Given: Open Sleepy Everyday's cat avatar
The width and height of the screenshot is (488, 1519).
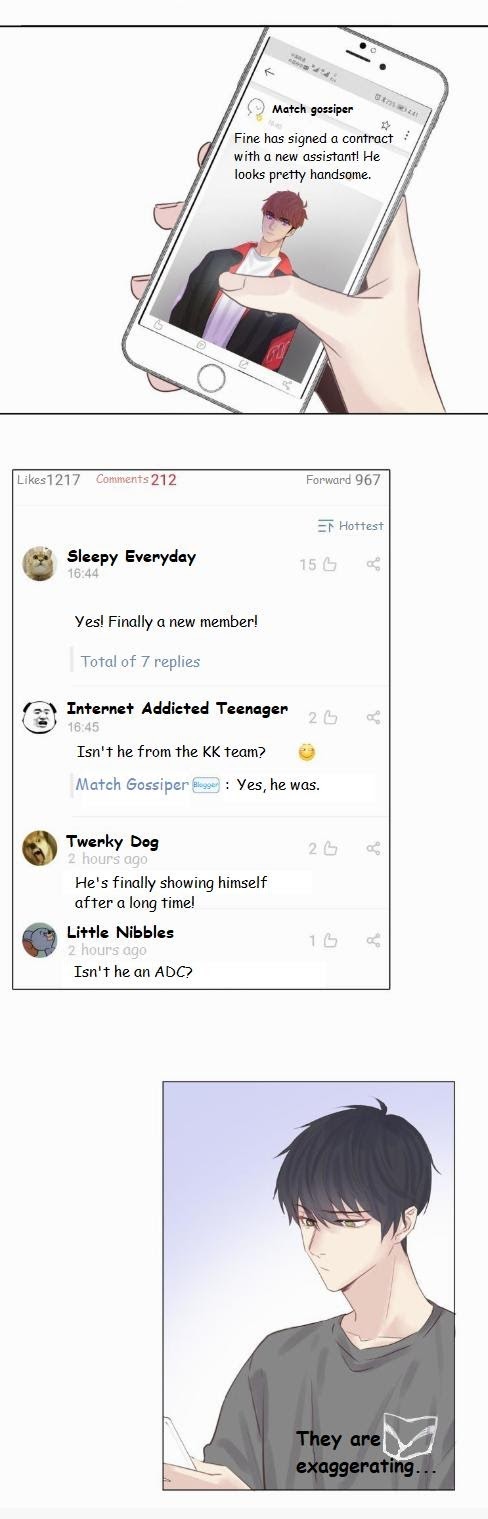Looking at the screenshot, I should 39,563.
